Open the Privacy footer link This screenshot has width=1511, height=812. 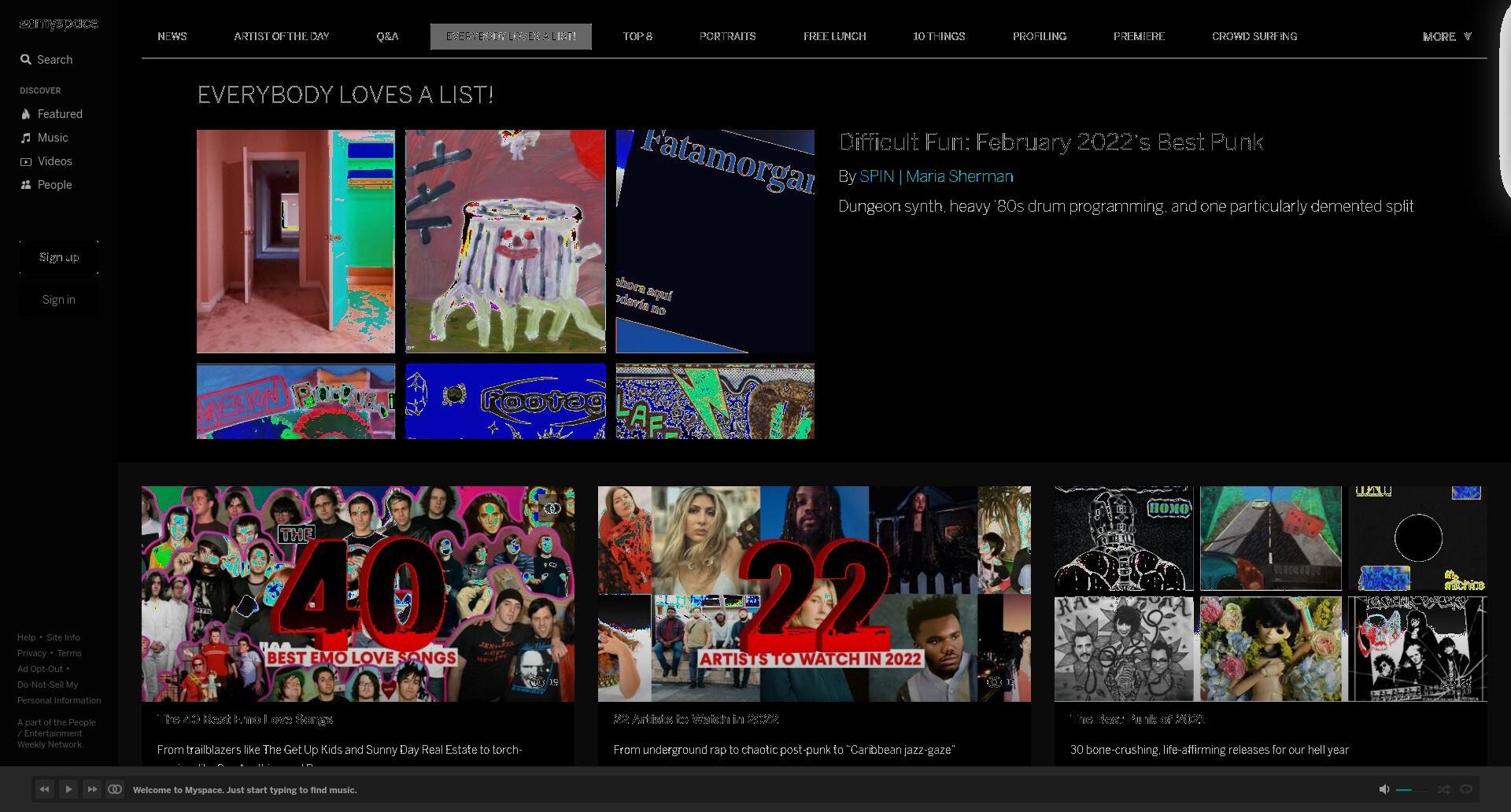32,653
